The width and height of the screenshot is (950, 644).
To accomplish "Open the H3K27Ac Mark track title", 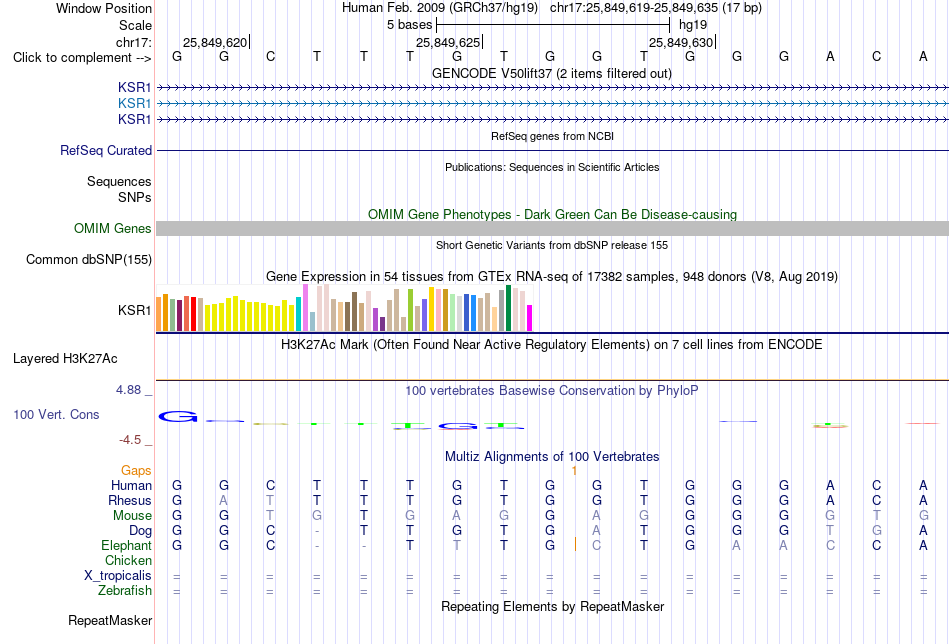I will [x=552, y=345].
